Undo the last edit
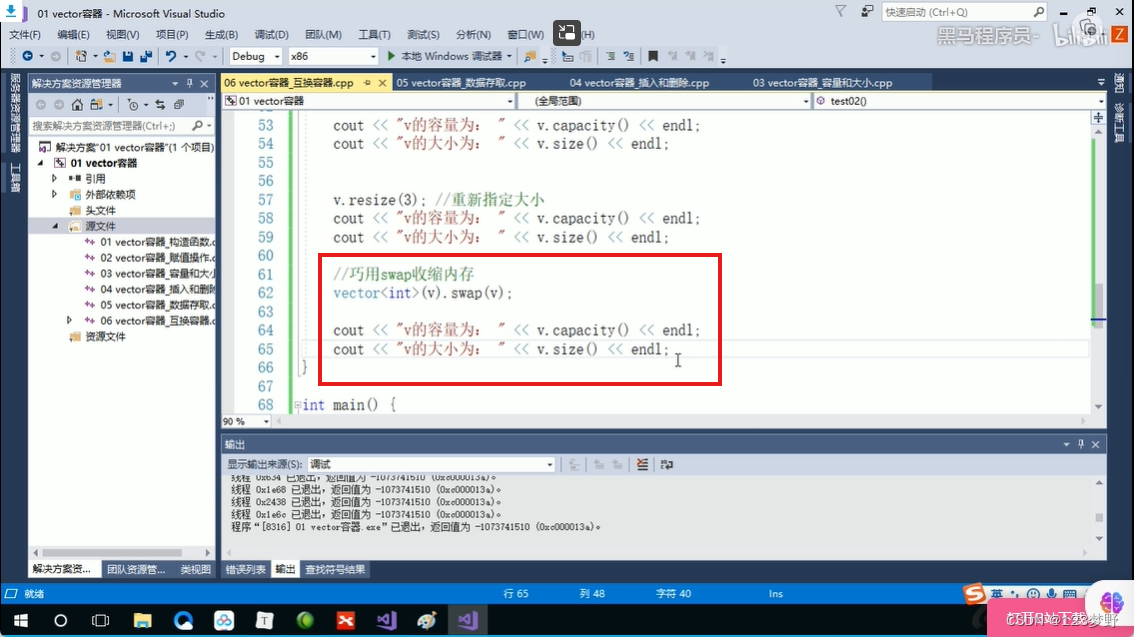The height and width of the screenshot is (637, 1134). 171,56
